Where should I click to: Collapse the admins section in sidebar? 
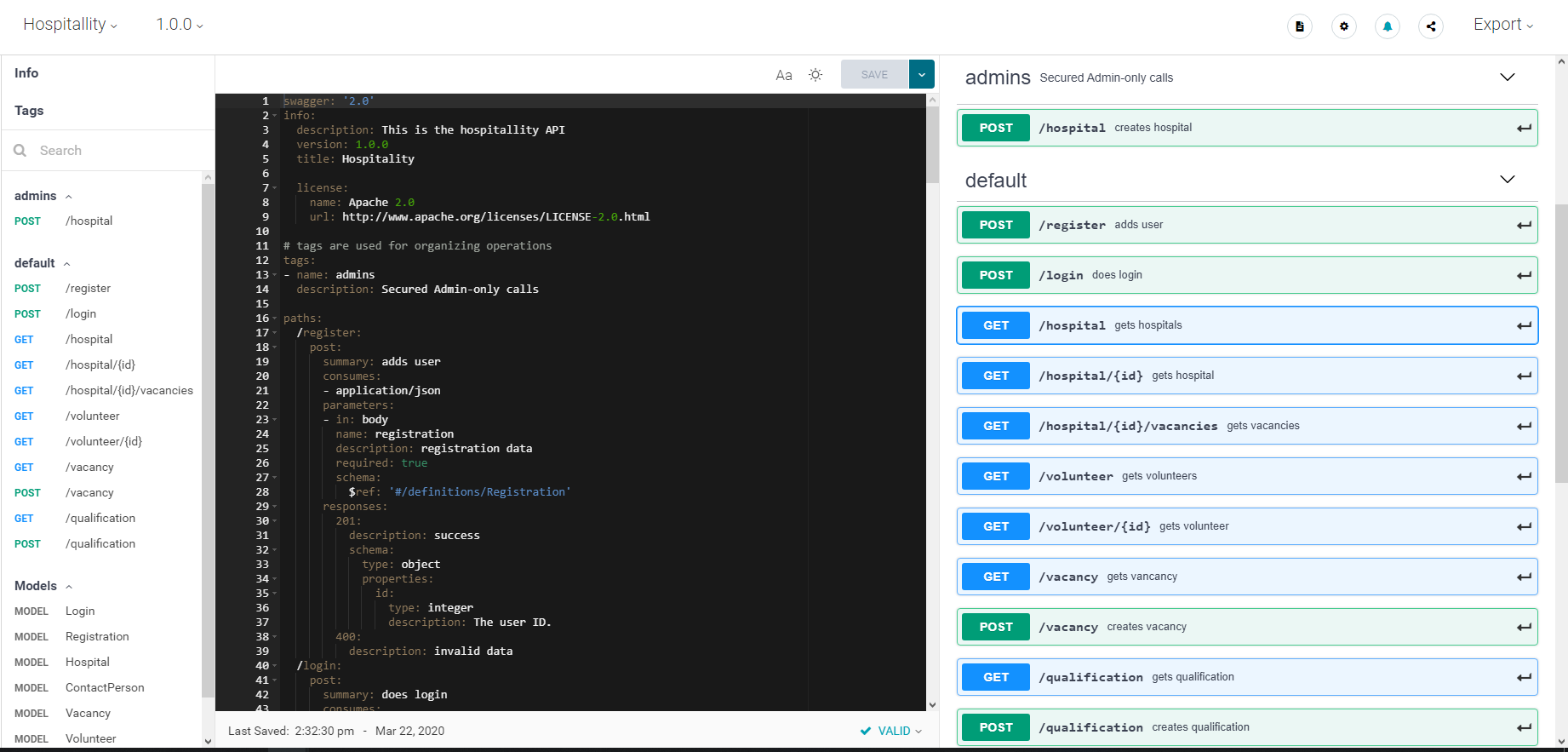pyautogui.click(x=69, y=197)
